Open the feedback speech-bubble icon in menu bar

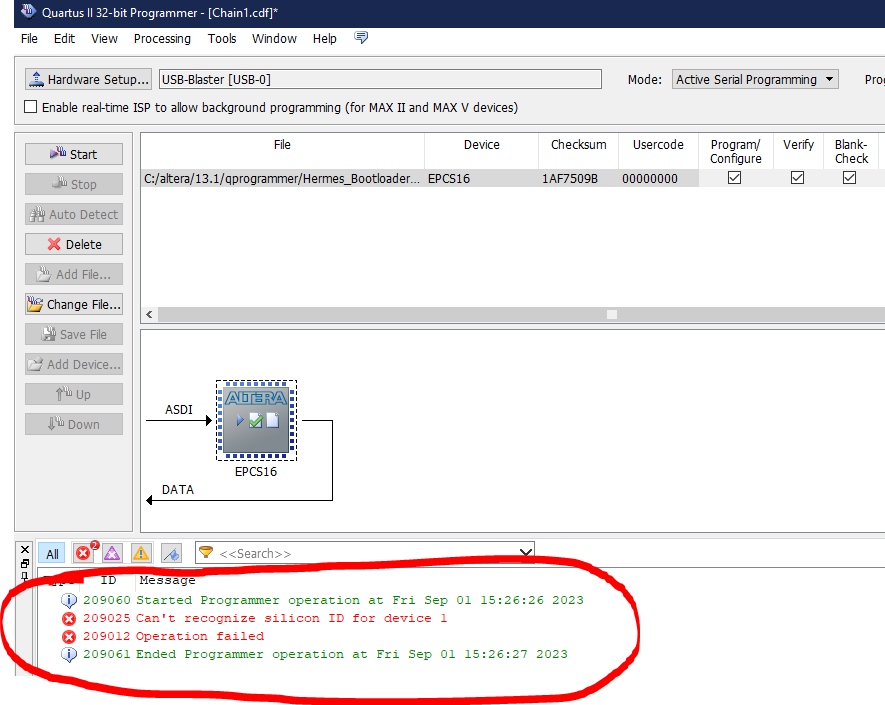coord(361,38)
